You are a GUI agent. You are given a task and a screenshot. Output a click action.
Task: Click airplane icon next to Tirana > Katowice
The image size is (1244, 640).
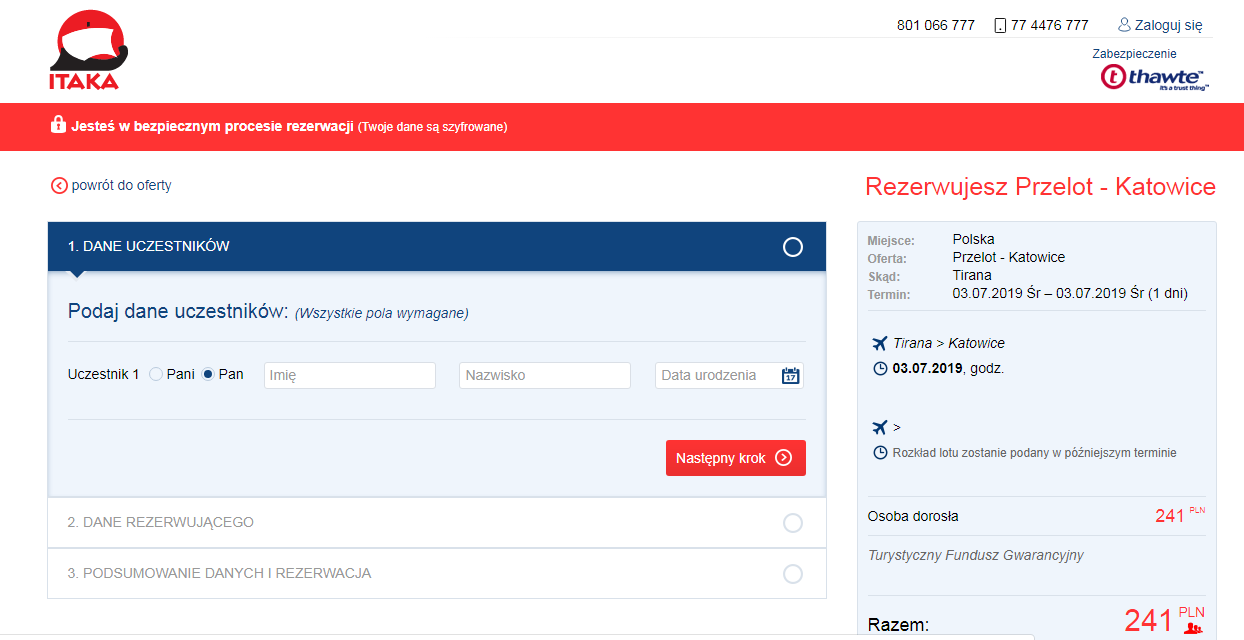880,343
